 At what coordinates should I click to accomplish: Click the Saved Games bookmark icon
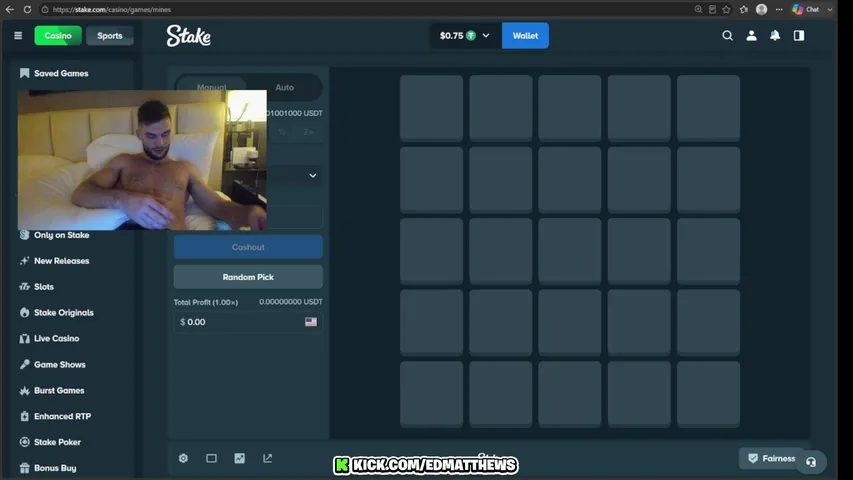click(x=24, y=73)
